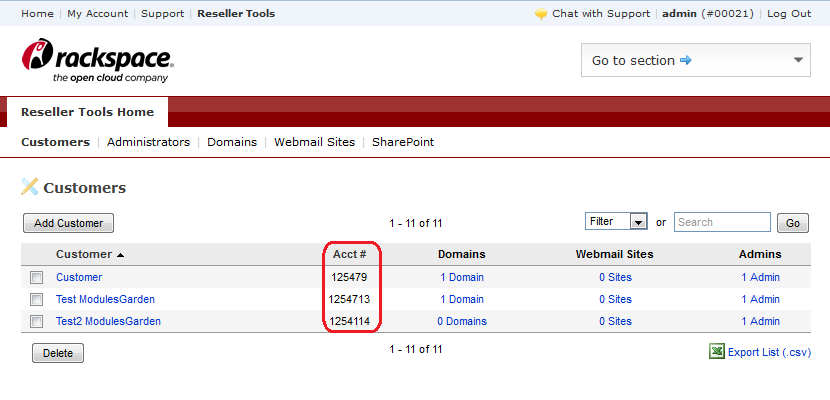Click the Acct # column header
Viewport: 830px width, 400px height.
(349, 254)
